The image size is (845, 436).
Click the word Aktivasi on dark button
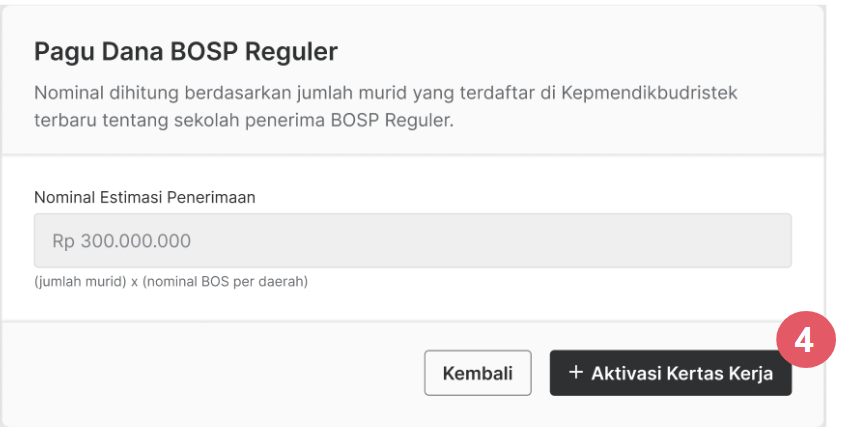click(626, 373)
